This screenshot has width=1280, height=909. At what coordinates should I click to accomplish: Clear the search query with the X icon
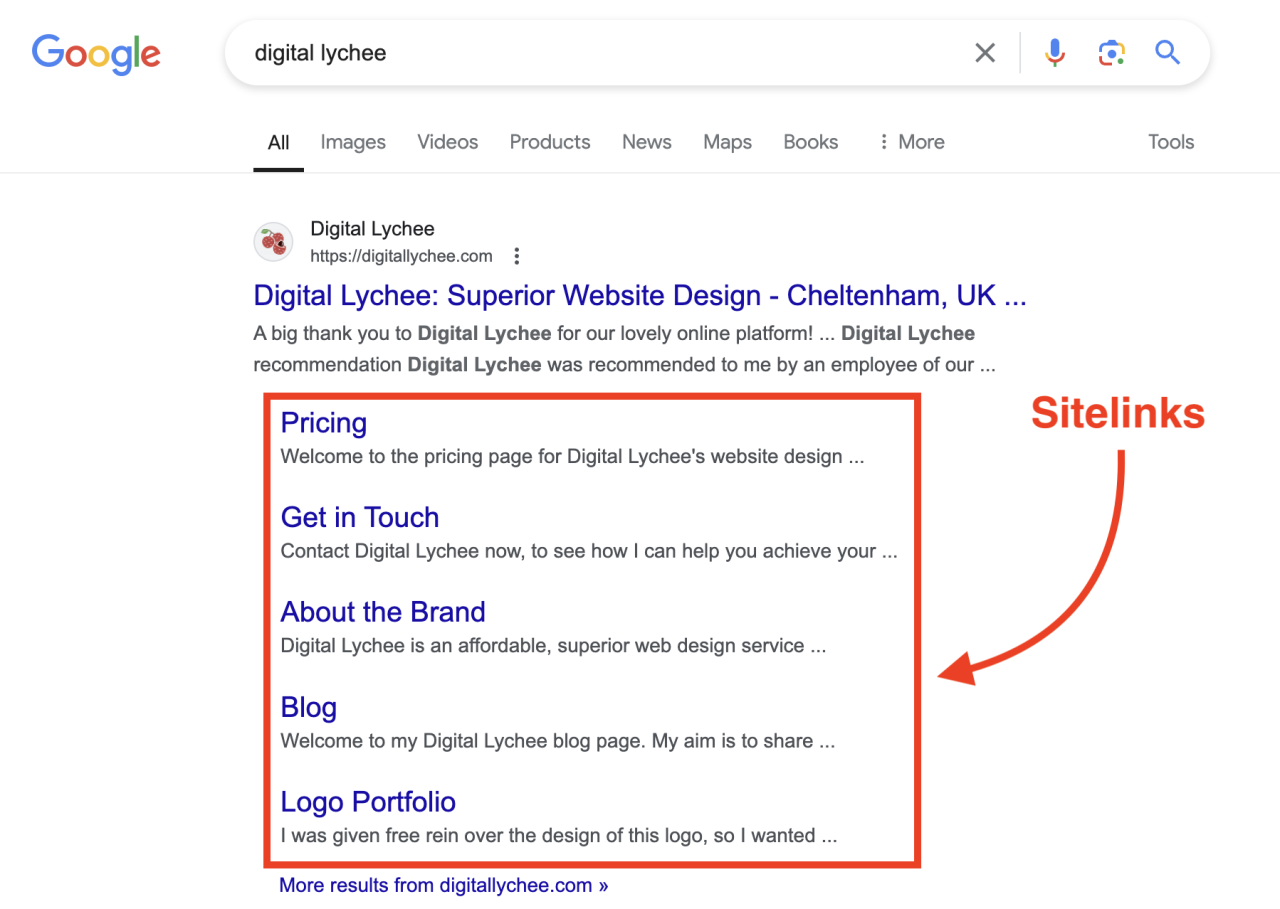coord(984,52)
